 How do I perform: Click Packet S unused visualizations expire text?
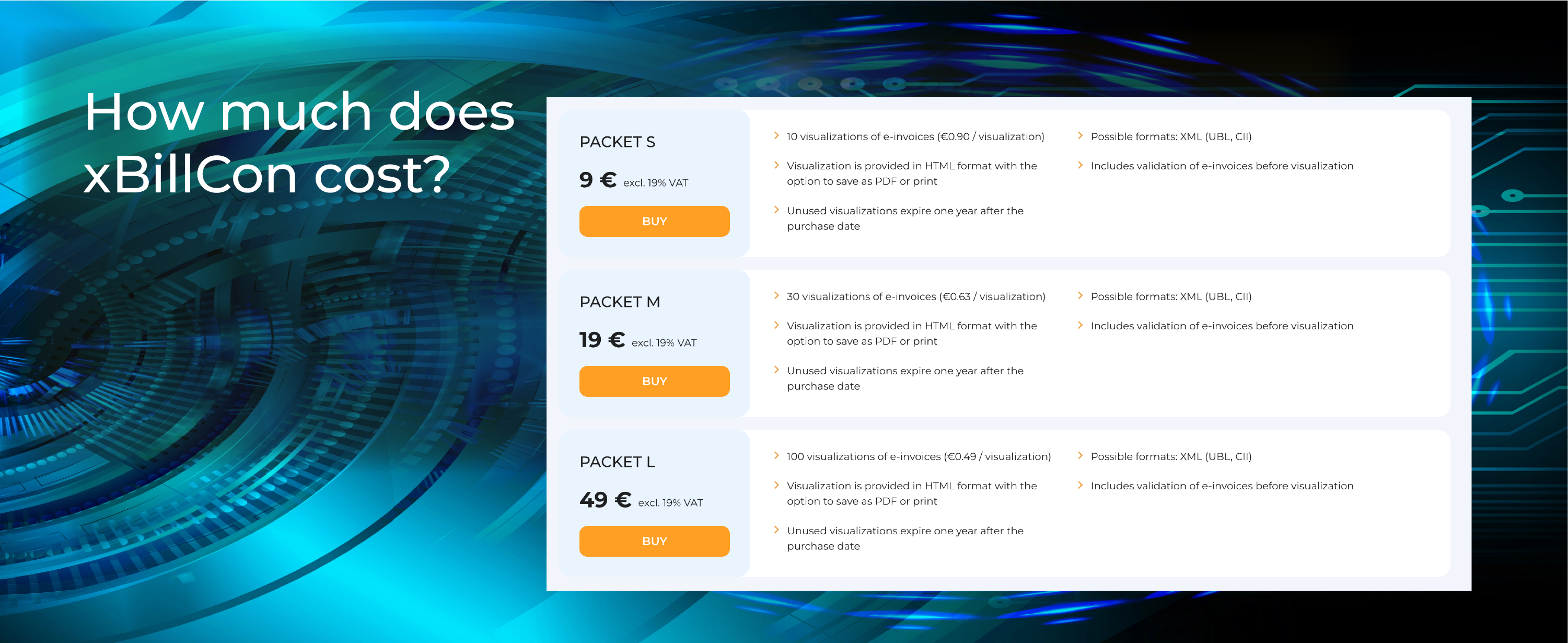(905, 219)
